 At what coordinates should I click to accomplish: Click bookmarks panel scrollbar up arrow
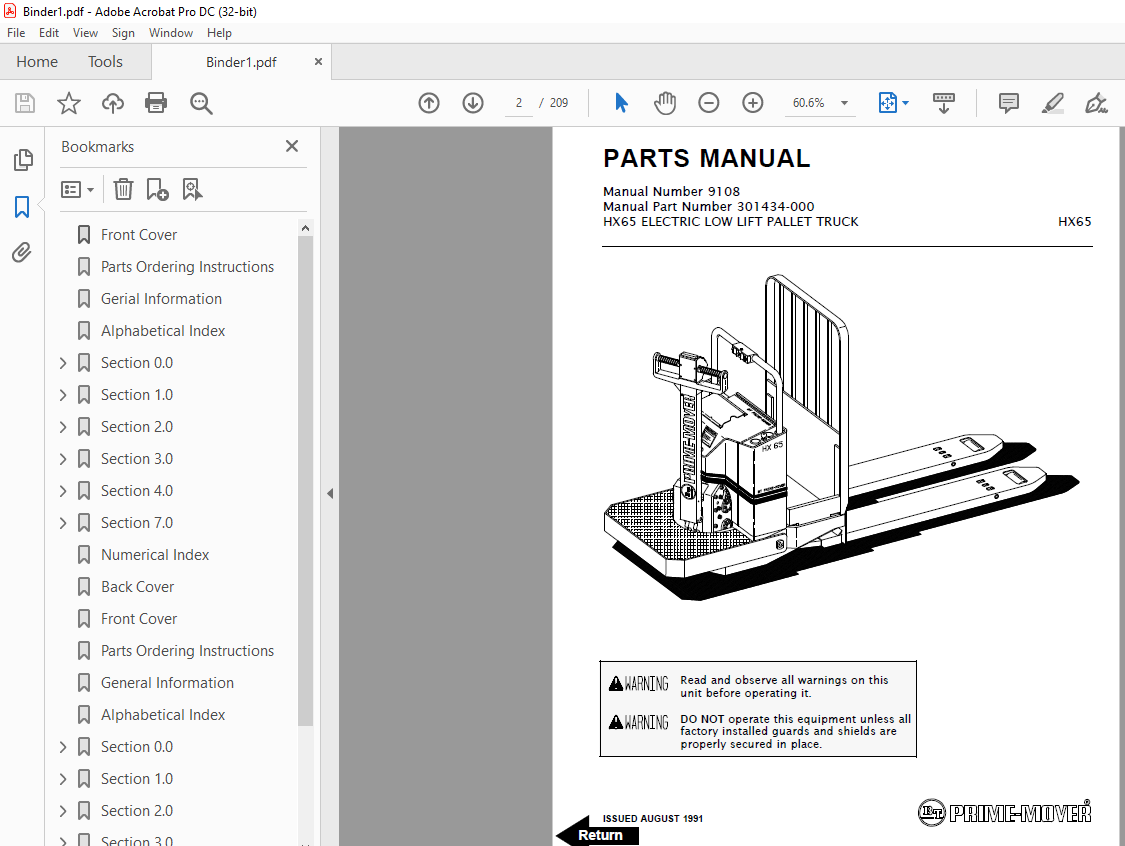click(x=306, y=228)
